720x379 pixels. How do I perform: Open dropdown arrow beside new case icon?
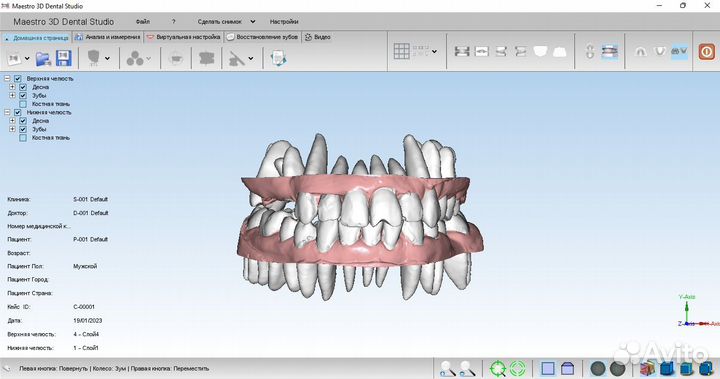click(x=27, y=58)
